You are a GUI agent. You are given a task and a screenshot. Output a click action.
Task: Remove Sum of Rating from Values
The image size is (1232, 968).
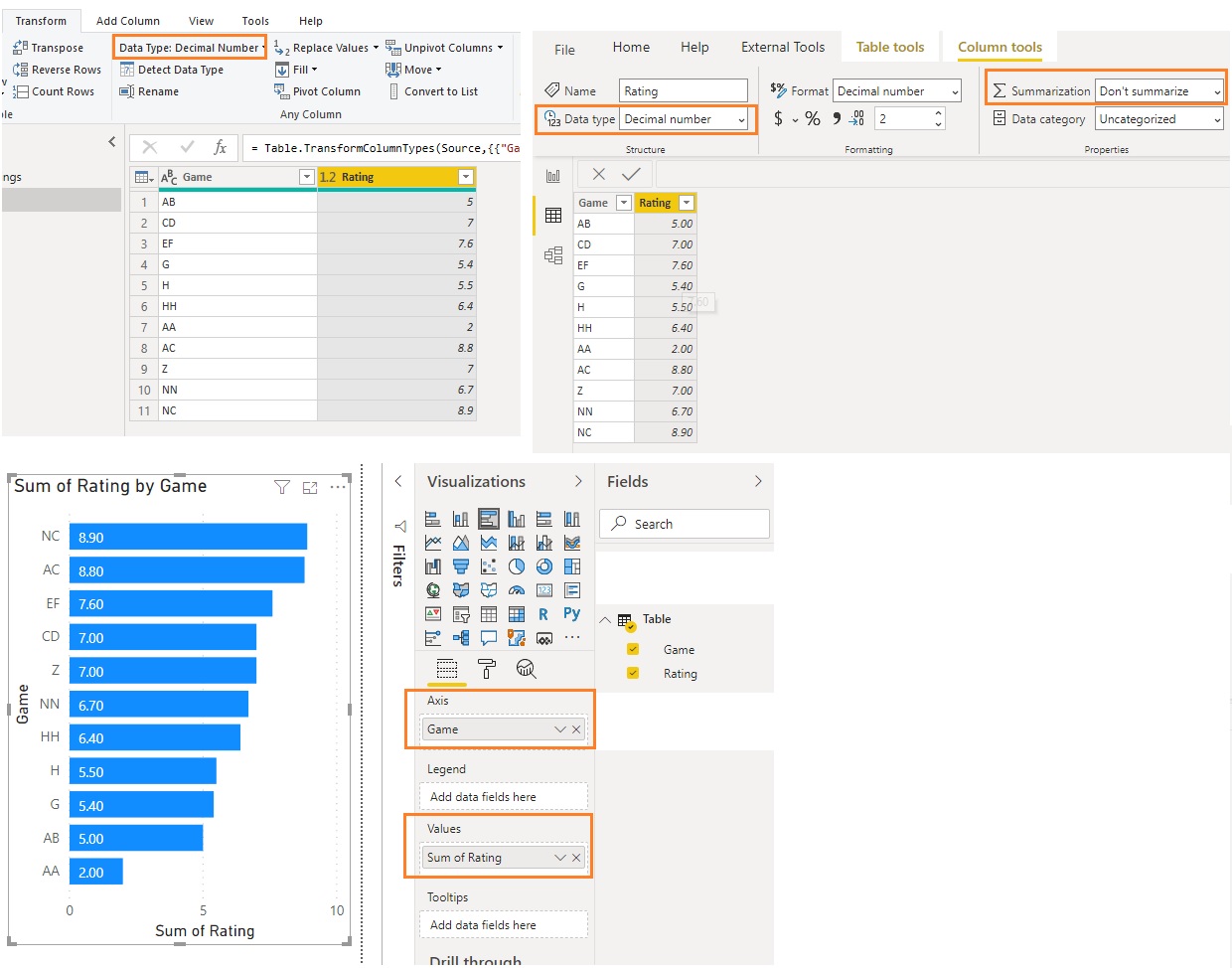(576, 858)
